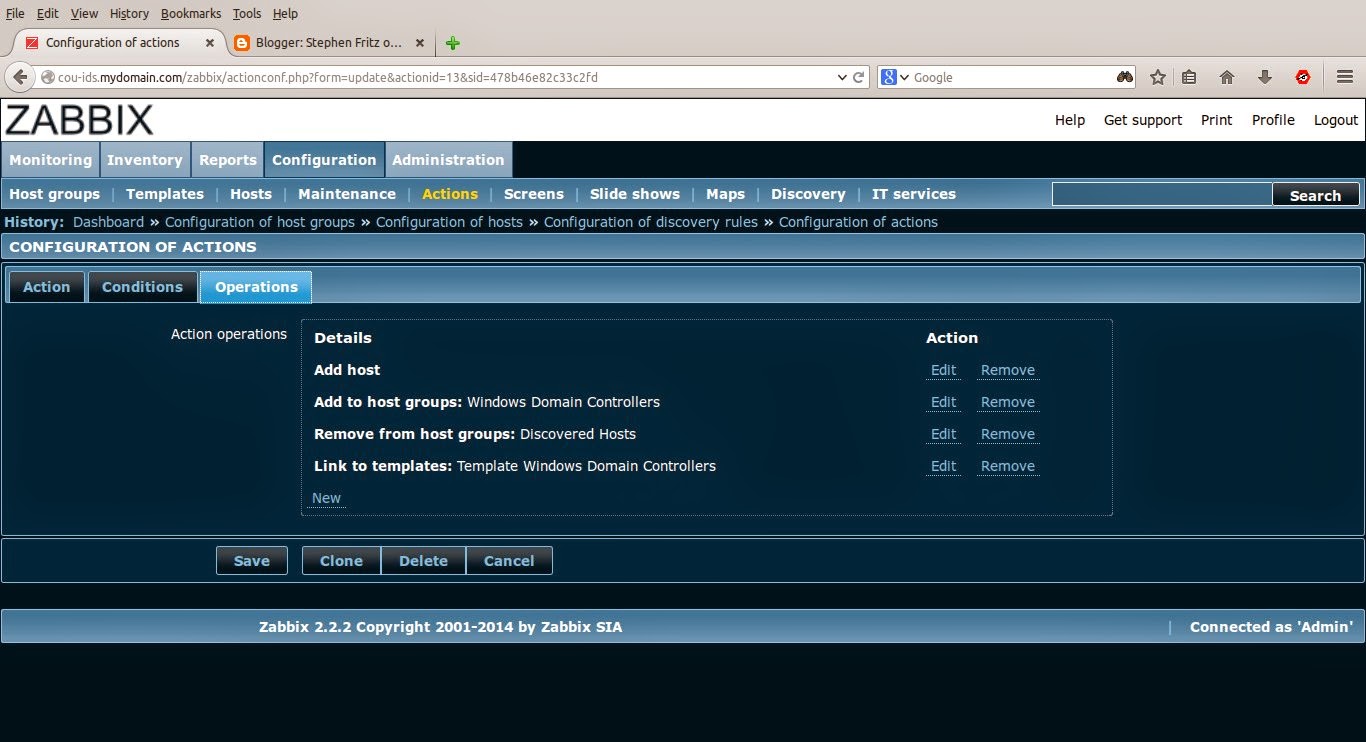The height and width of the screenshot is (742, 1366).
Task: Open Actions submenu
Action: click(x=450, y=194)
